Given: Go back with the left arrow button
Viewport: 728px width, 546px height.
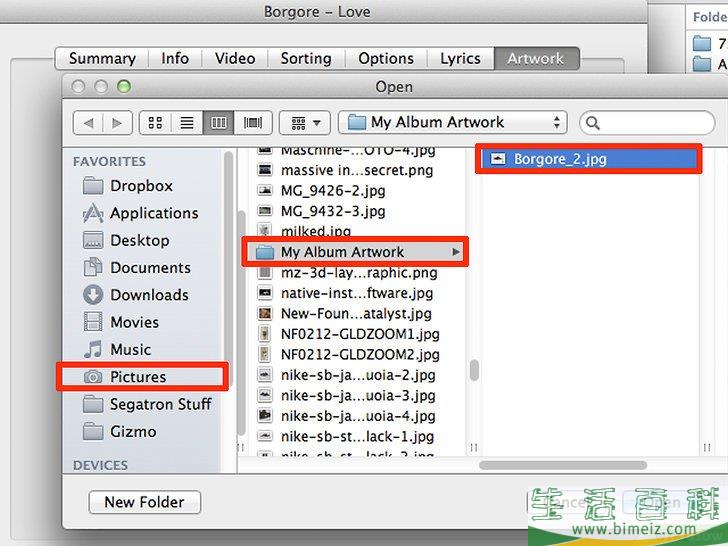Looking at the screenshot, I should pos(88,123).
